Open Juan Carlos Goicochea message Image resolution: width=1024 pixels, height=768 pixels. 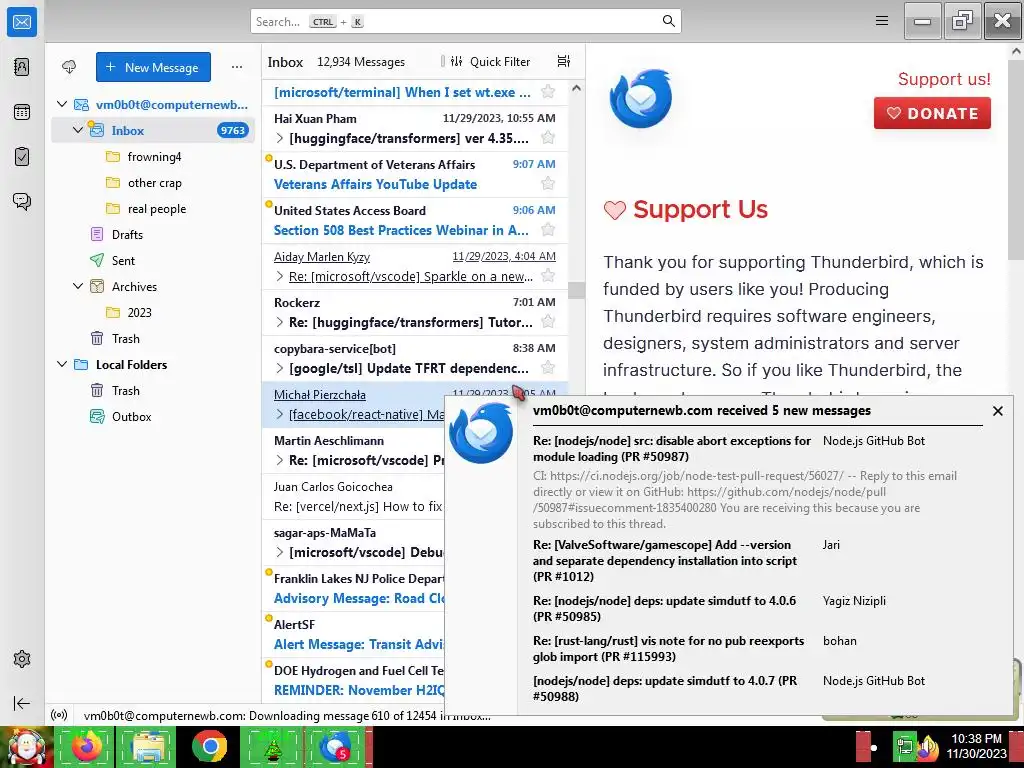tap(353, 496)
